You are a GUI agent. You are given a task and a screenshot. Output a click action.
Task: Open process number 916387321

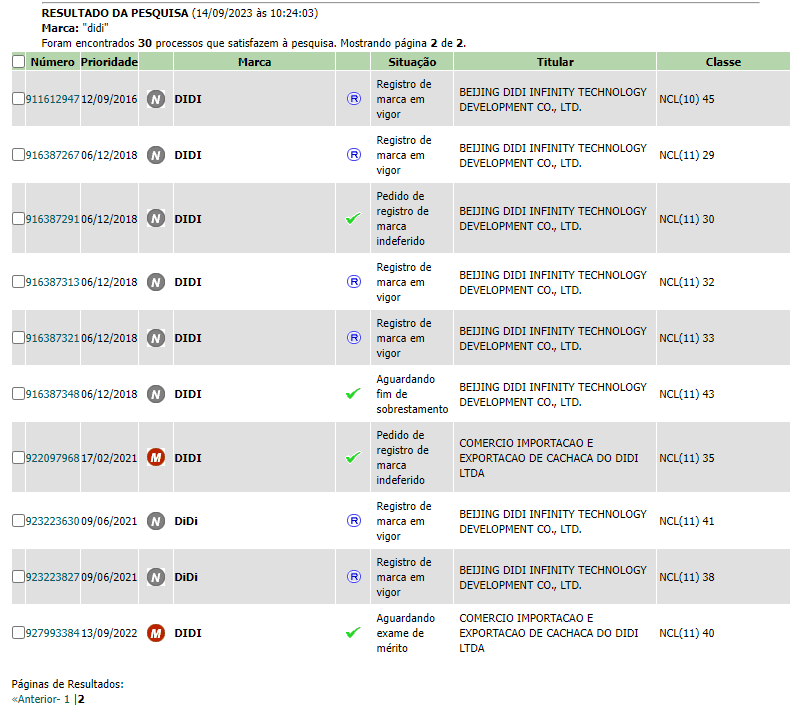(x=53, y=338)
